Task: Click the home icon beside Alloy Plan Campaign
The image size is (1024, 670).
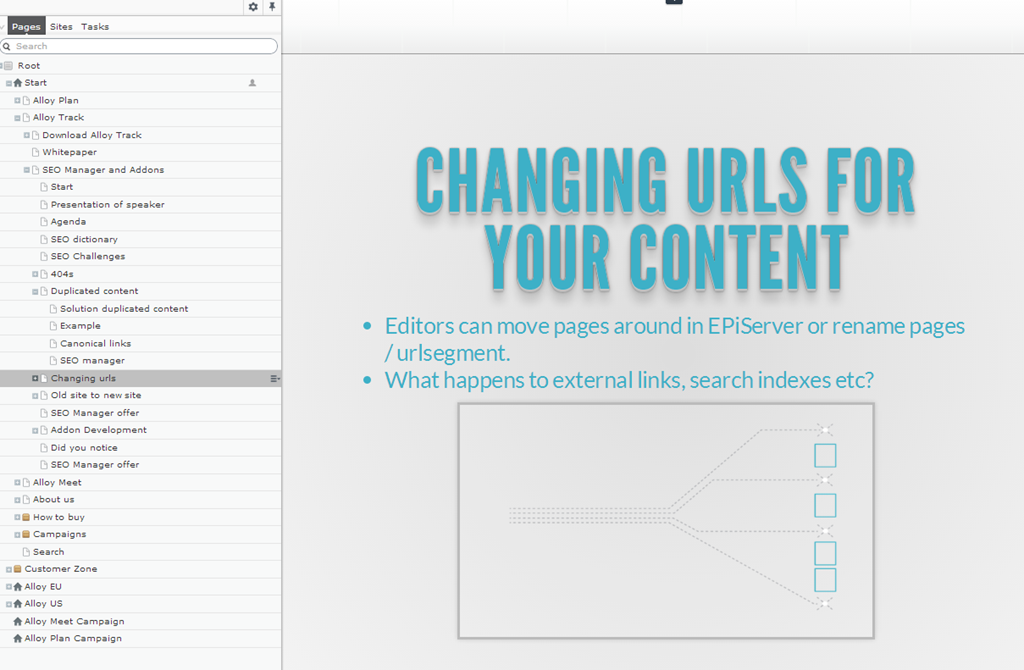Action: click(x=17, y=638)
